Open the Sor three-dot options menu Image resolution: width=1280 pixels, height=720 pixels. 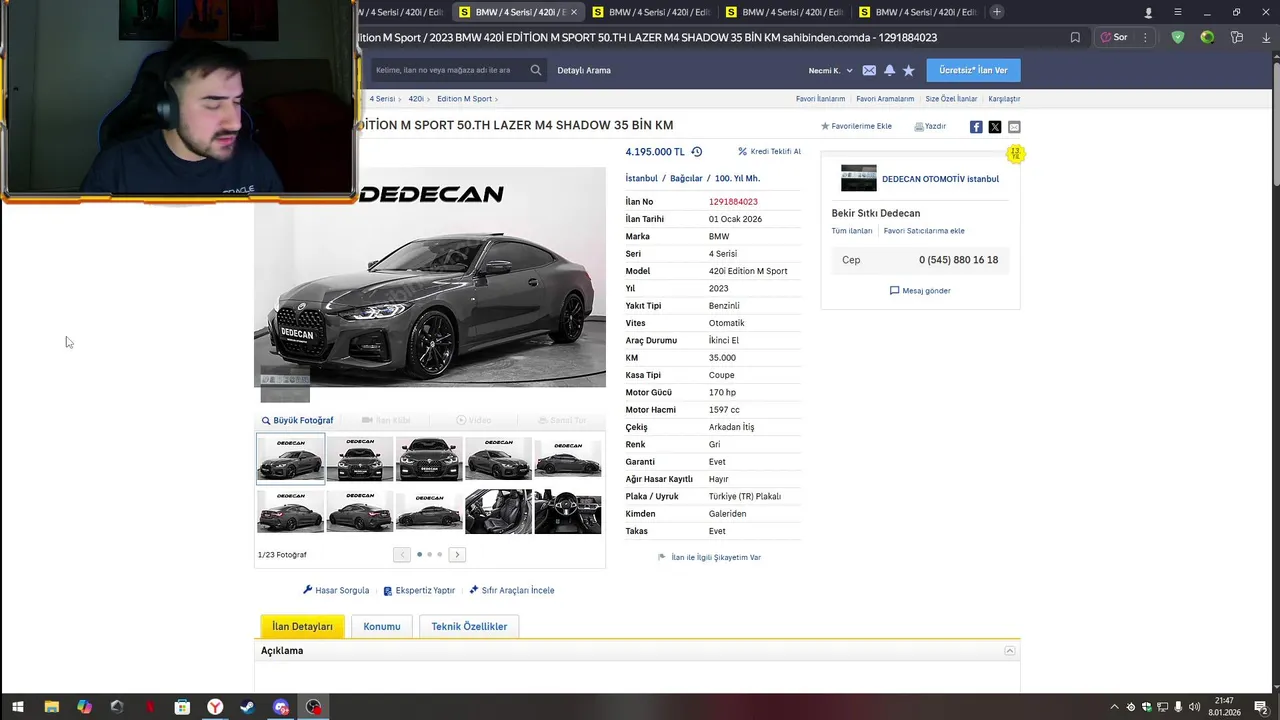point(1145,37)
